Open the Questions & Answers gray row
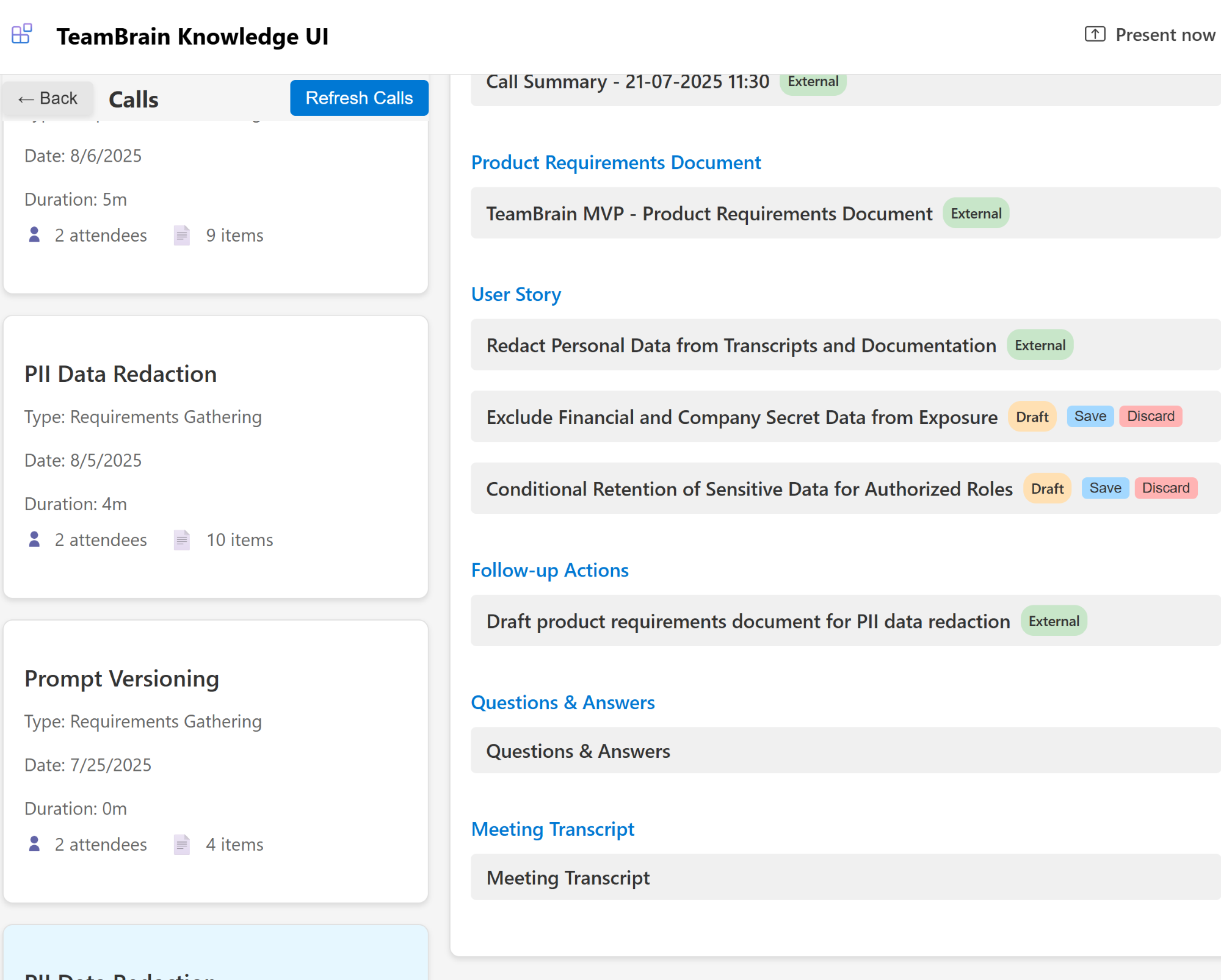 pos(846,751)
